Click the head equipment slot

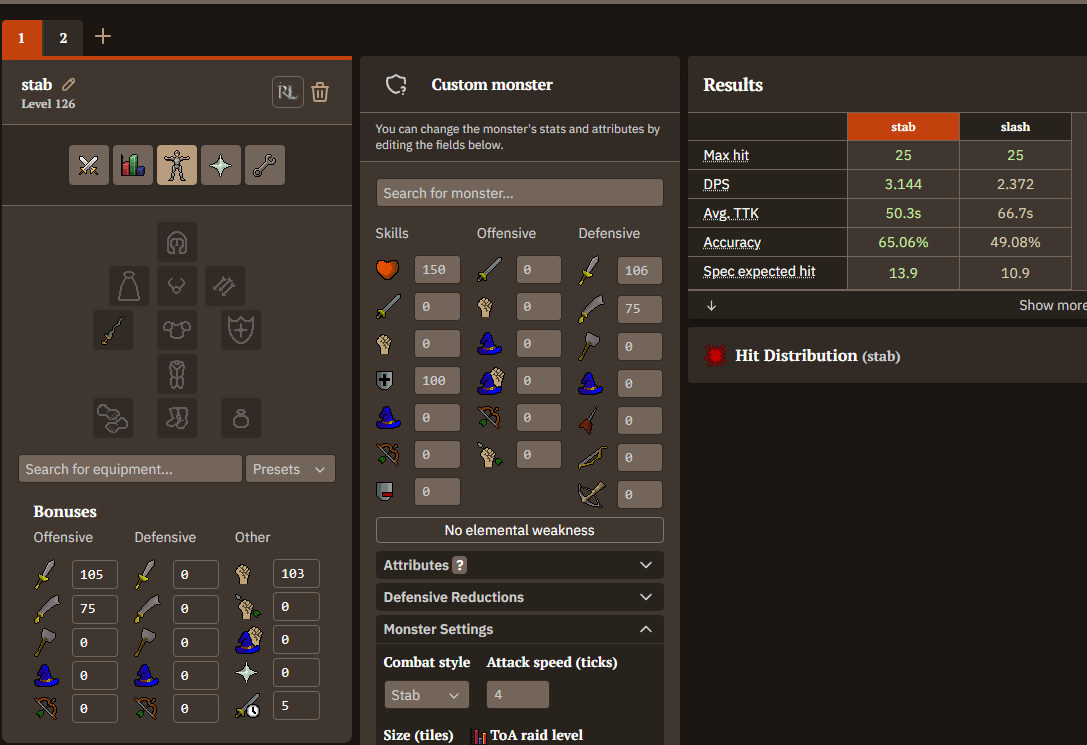(177, 243)
